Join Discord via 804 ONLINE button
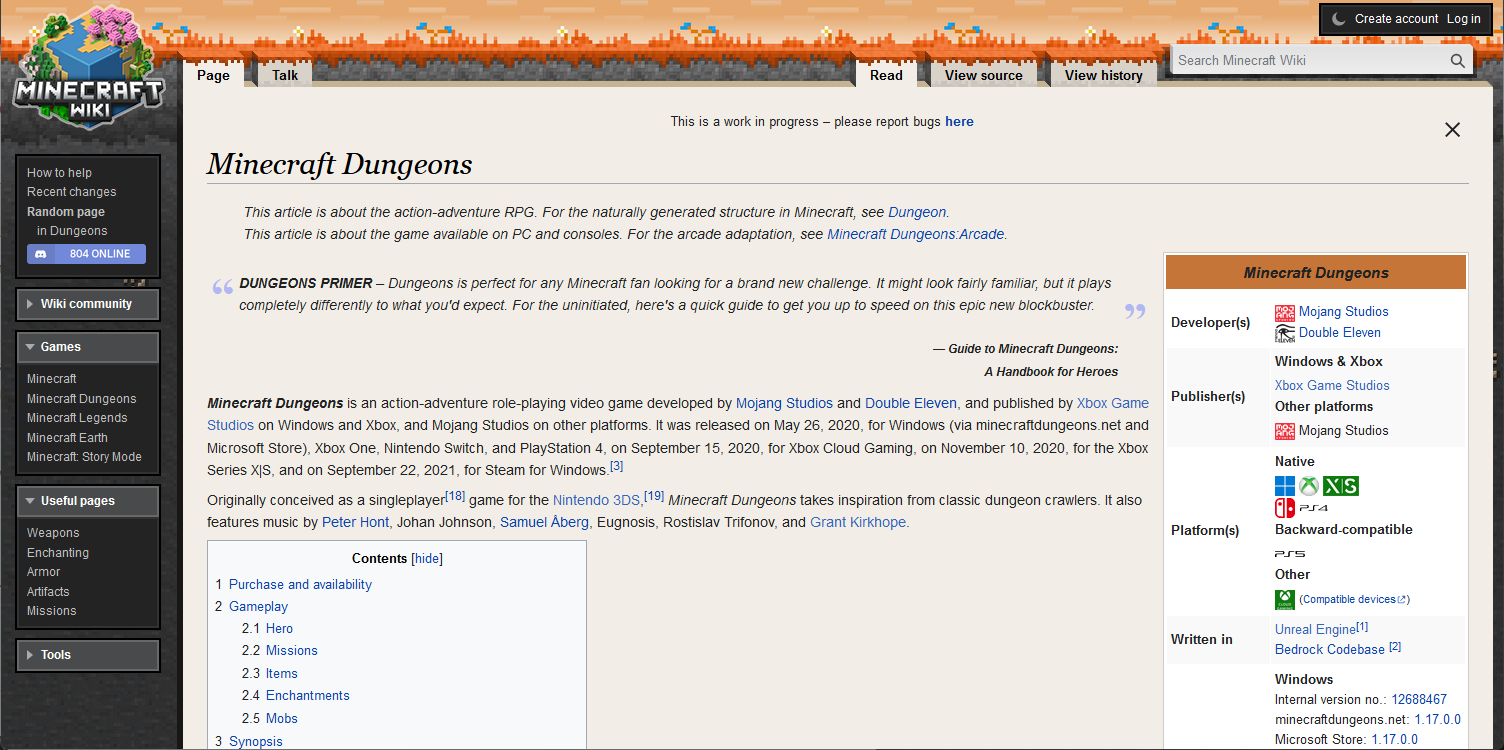This screenshot has width=1504, height=750. click(86, 254)
